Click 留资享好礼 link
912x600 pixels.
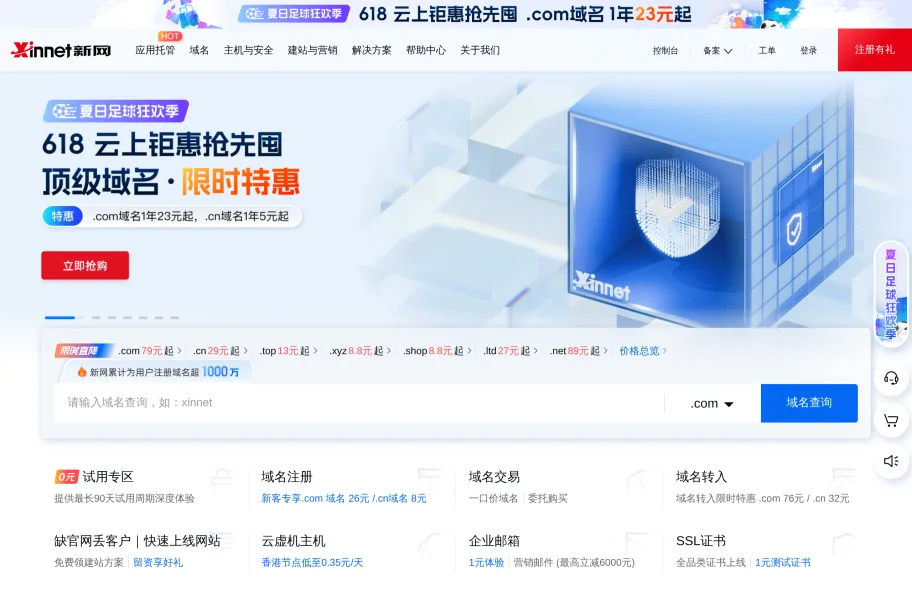pyautogui.click(x=158, y=562)
